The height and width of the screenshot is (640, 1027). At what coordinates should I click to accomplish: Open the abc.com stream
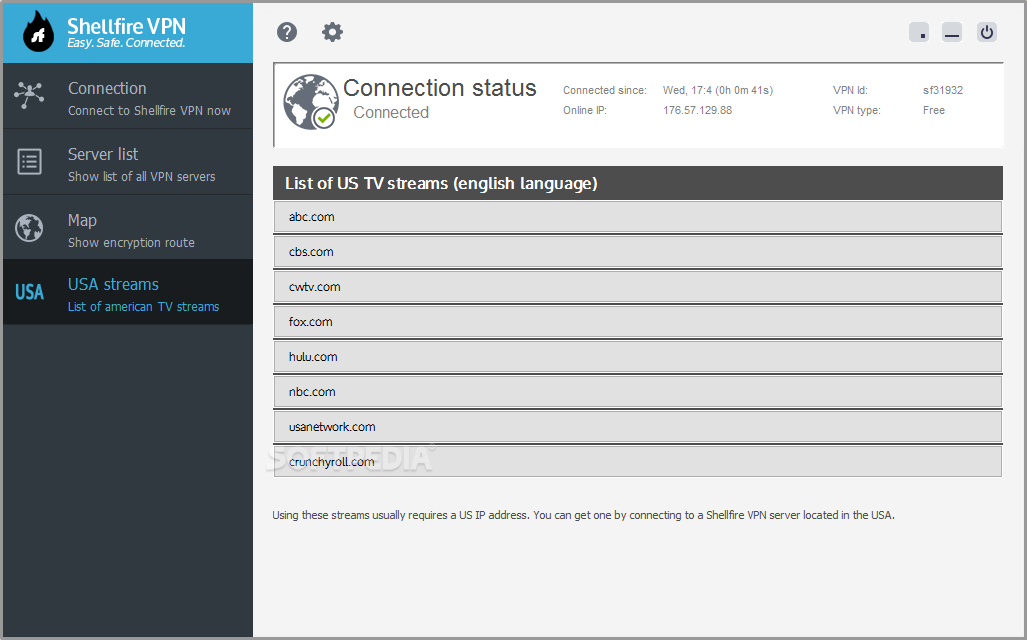click(x=637, y=217)
